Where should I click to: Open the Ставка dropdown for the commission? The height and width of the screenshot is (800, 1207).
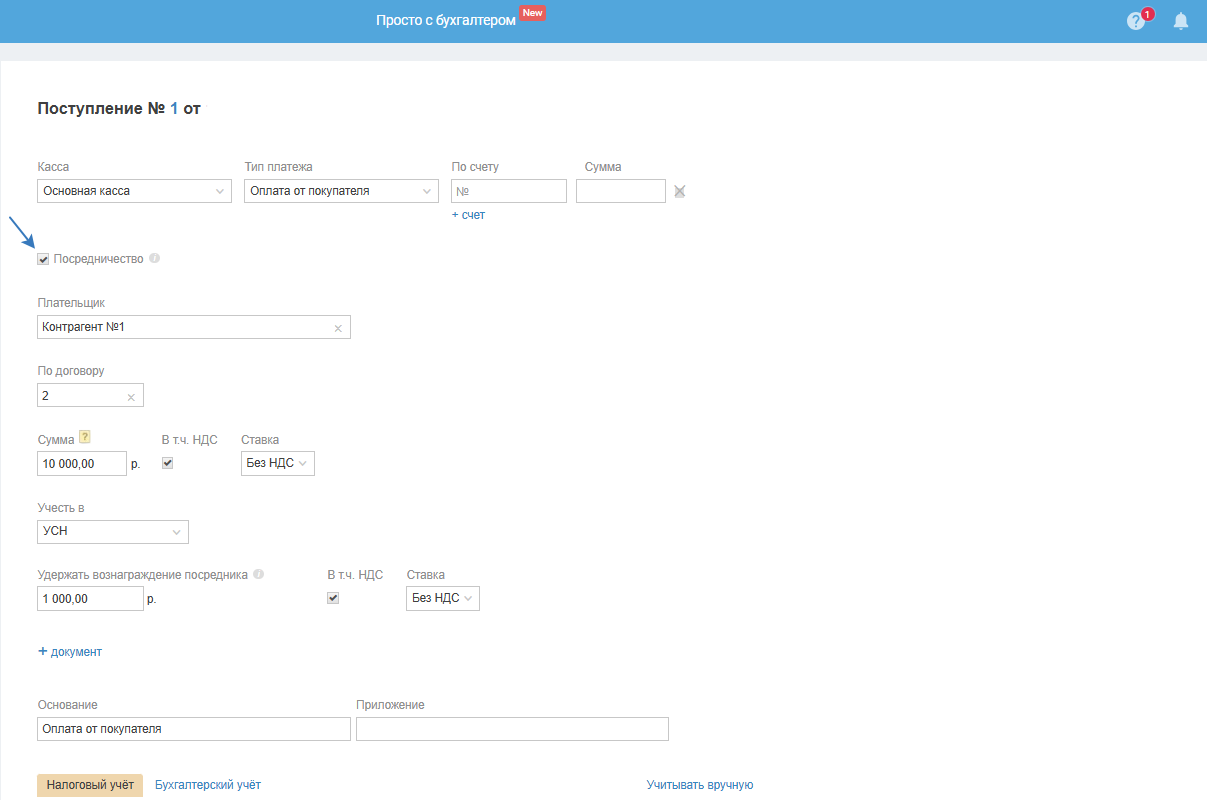coord(443,598)
